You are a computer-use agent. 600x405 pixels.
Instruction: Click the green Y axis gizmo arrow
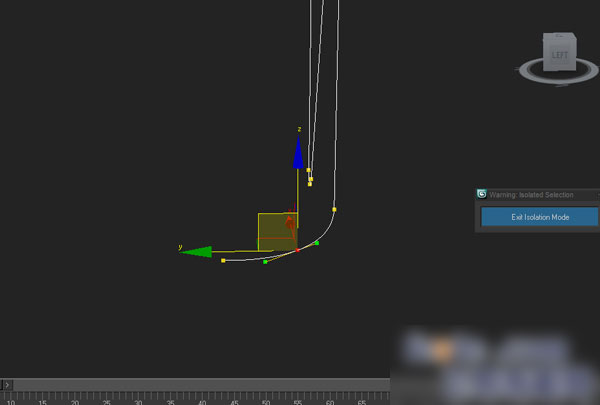coord(196,251)
